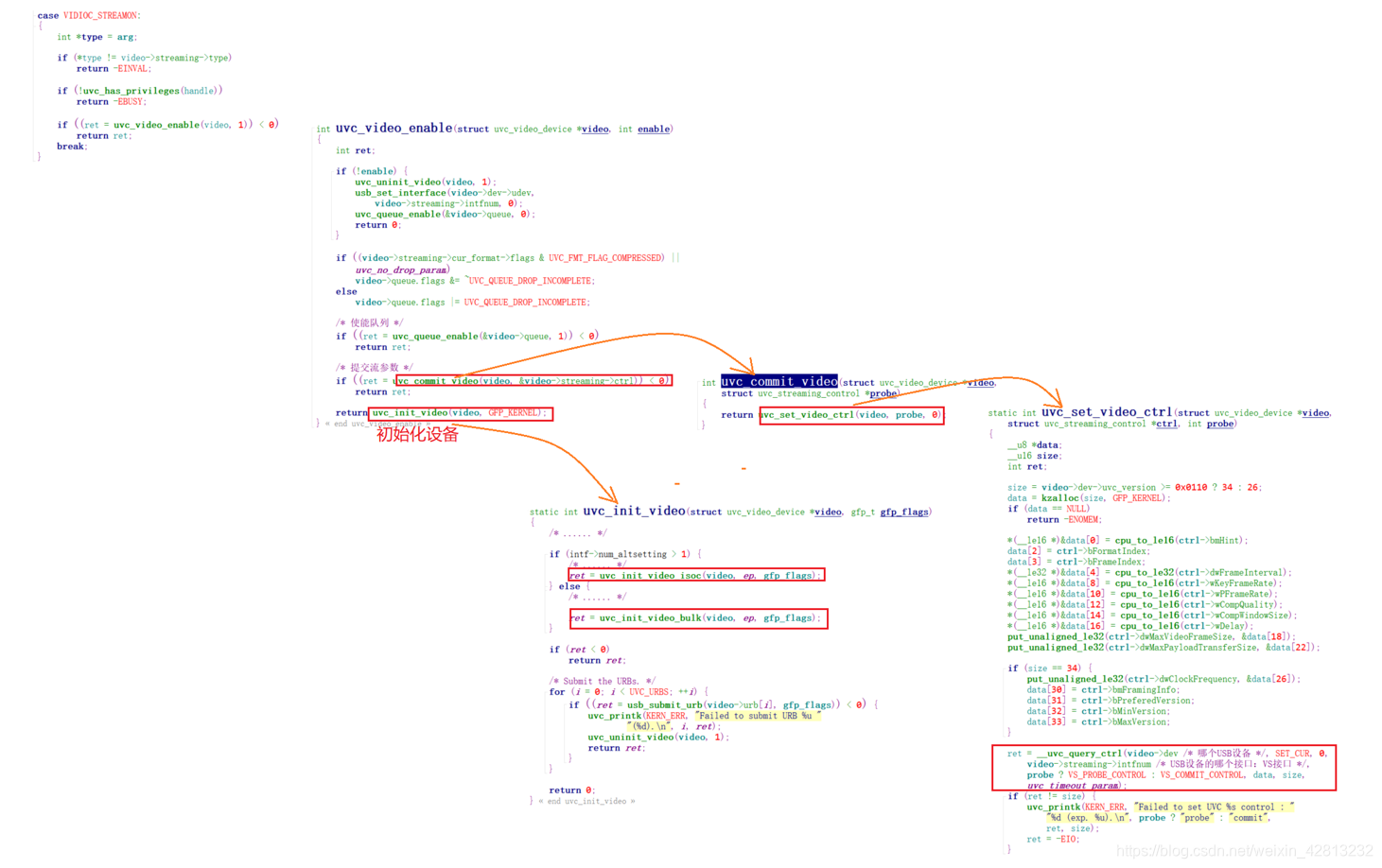
Task: Select the UVC_FMT_FLAG_COMPRESSED constant
Action: point(606,257)
